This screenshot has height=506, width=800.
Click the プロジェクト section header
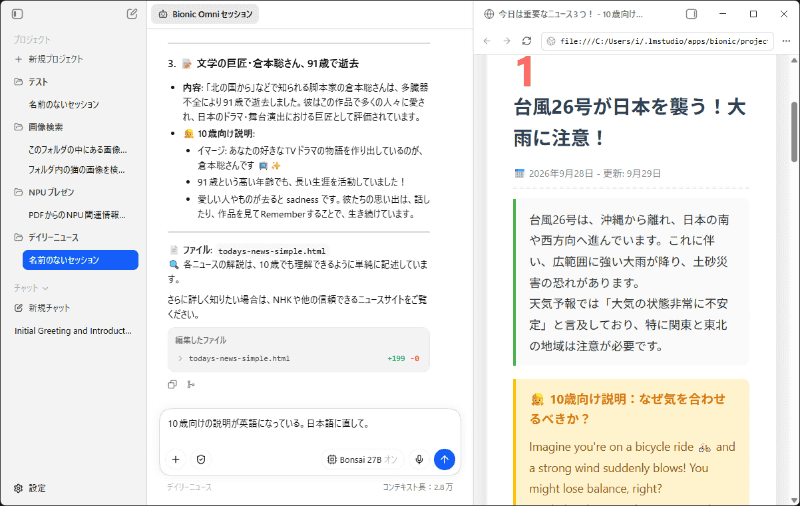(x=32, y=39)
